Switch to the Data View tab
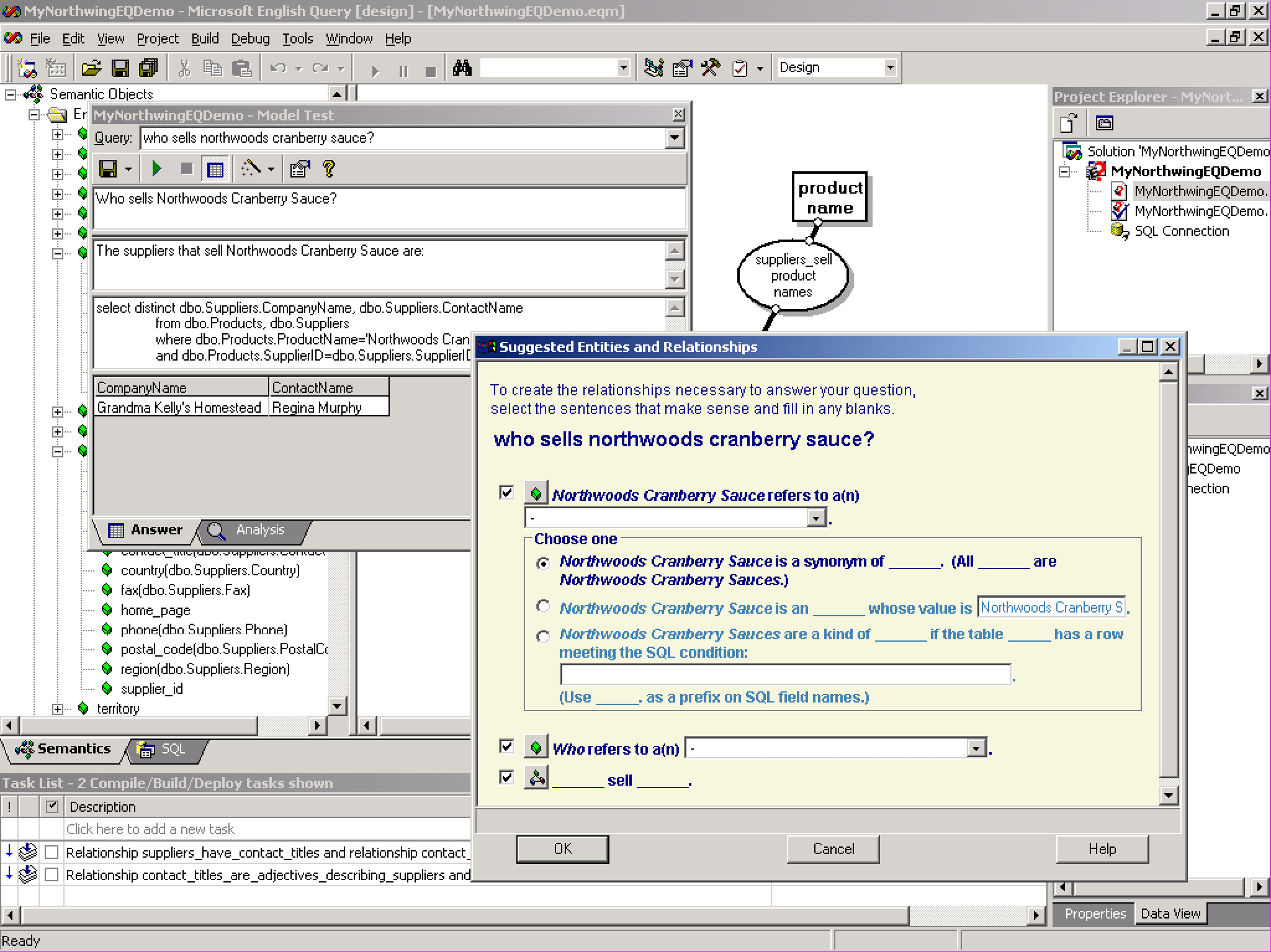Viewport: 1271px width, 952px height. (1170, 914)
